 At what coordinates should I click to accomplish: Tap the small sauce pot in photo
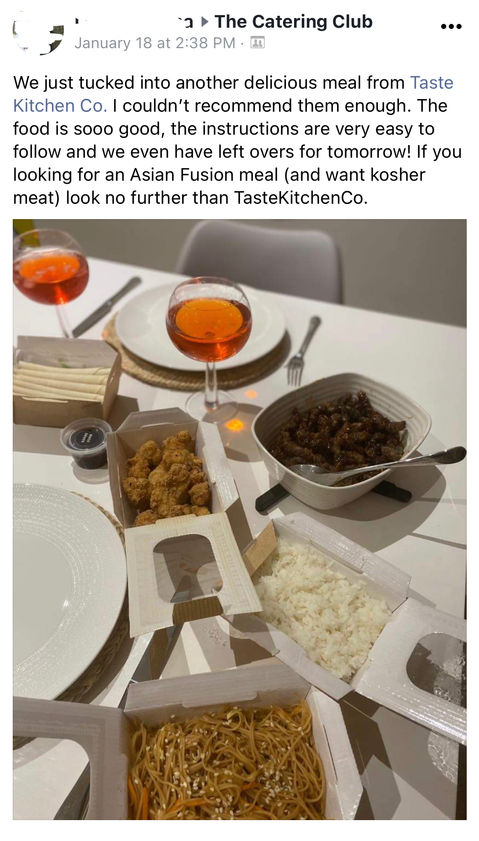click(x=86, y=443)
